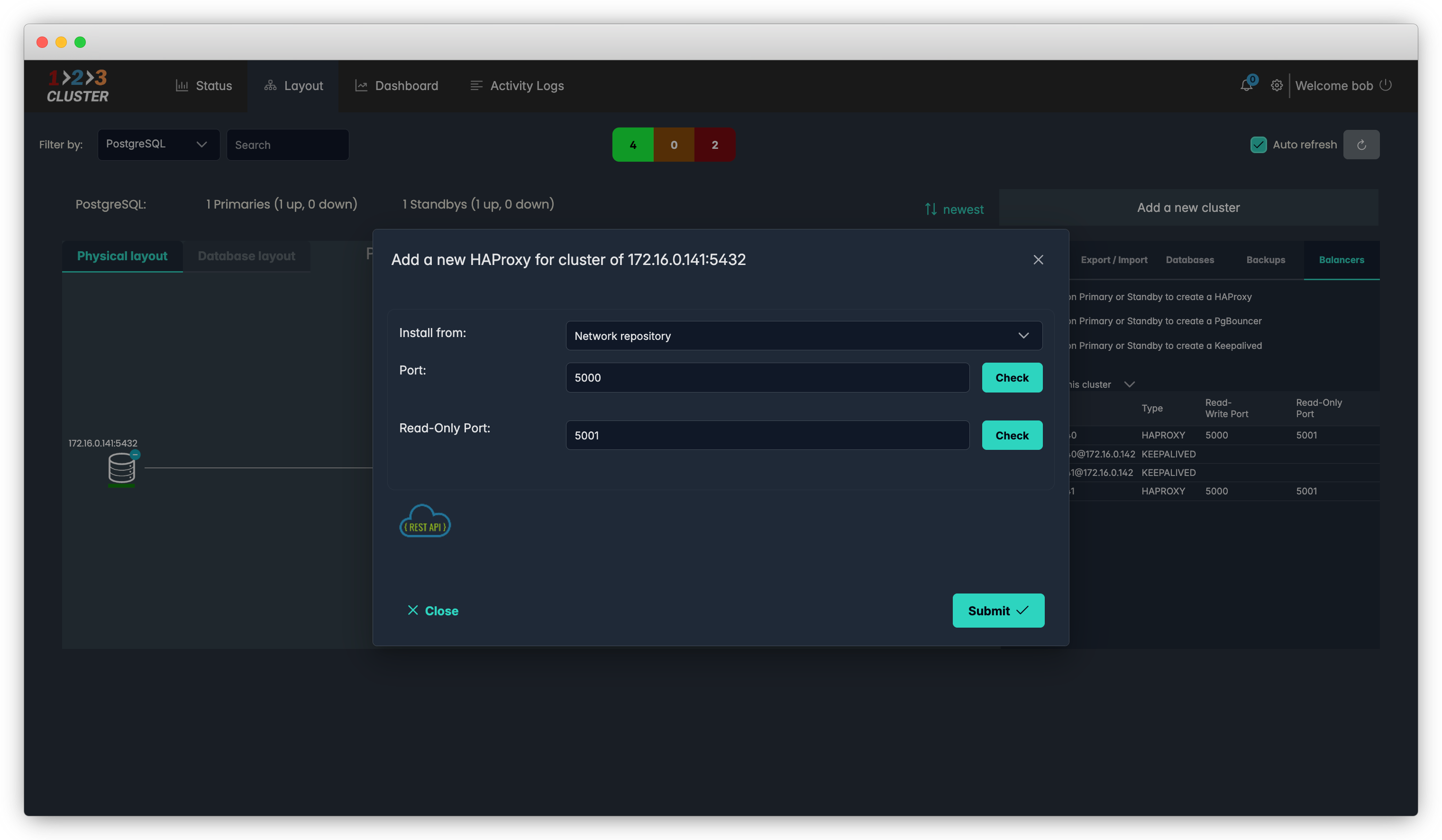Close dialog with the X icon
Image resolution: width=1442 pixels, height=840 pixels.
(1038, 260)
